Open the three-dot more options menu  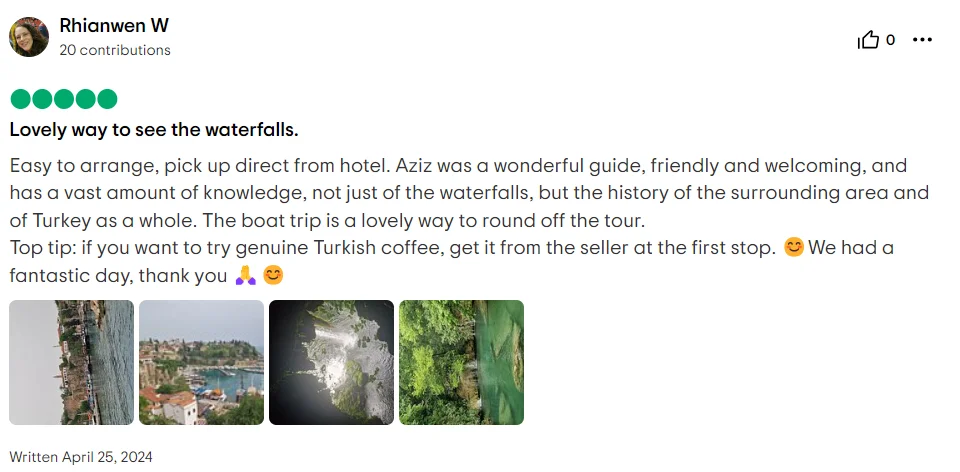pos(922,40)
